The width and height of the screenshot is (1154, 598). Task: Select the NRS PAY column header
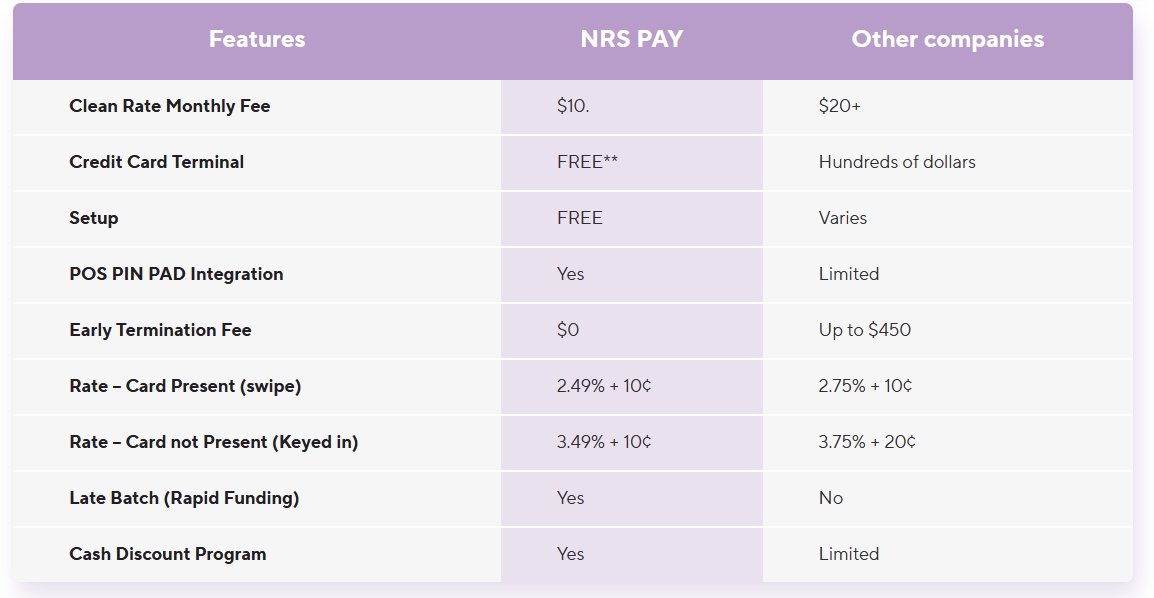point(631,39)
